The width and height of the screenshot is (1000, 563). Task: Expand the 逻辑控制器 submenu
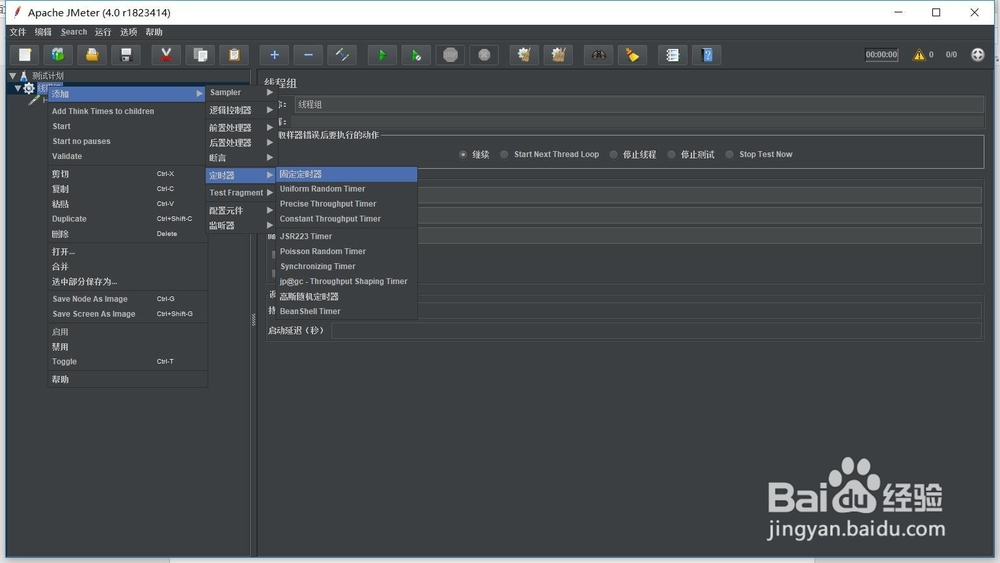(241, 110)
